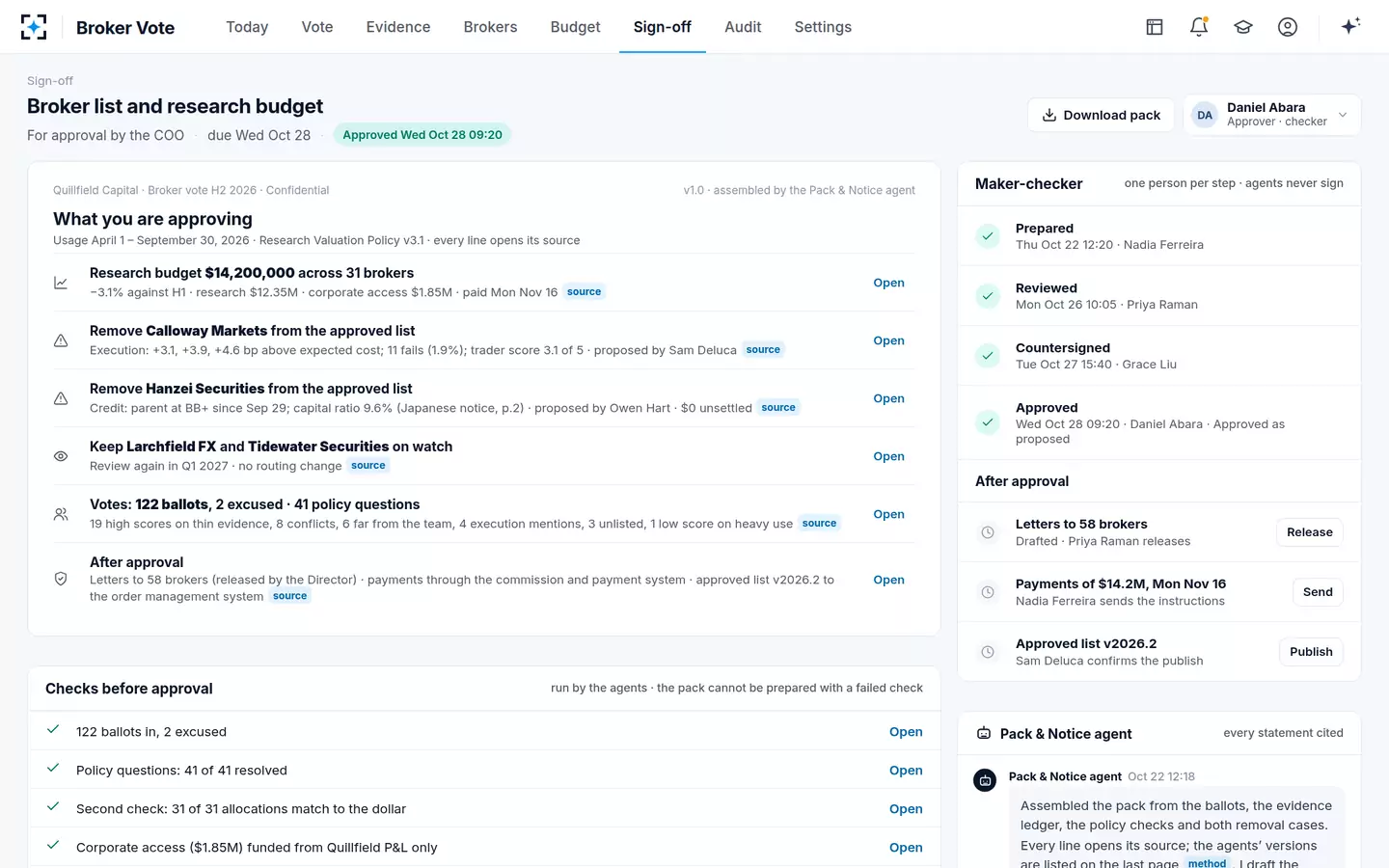This screenshot has height=868, width=1389.
Task: Open the sparkle assistant icon
Action: (x=1350, y=26)
